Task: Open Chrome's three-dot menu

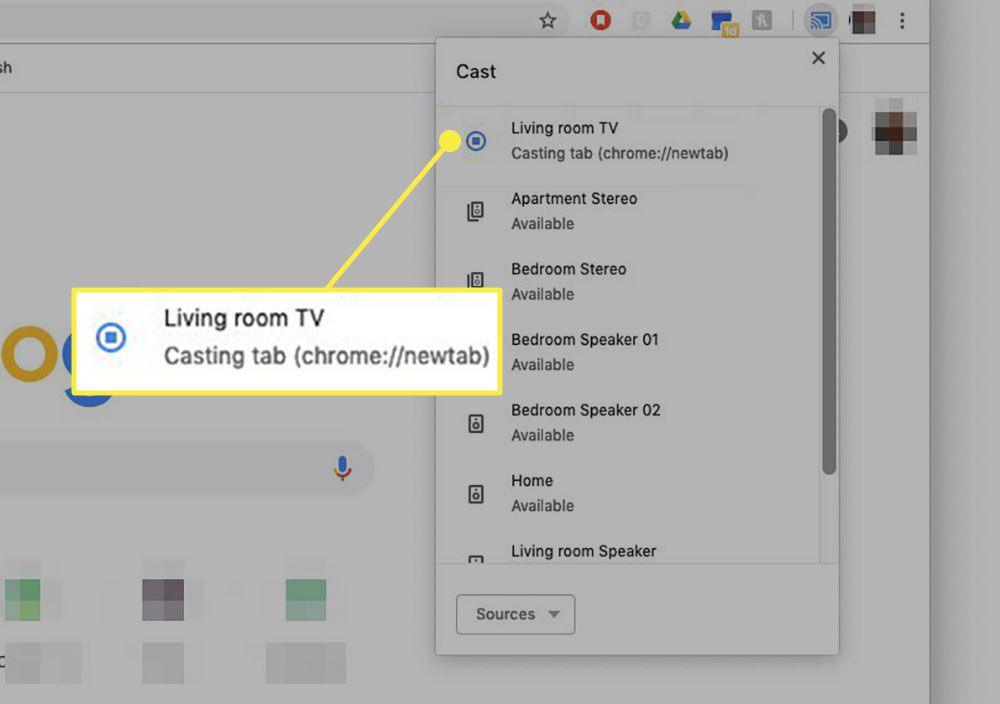Action: (x=902, y=21)
